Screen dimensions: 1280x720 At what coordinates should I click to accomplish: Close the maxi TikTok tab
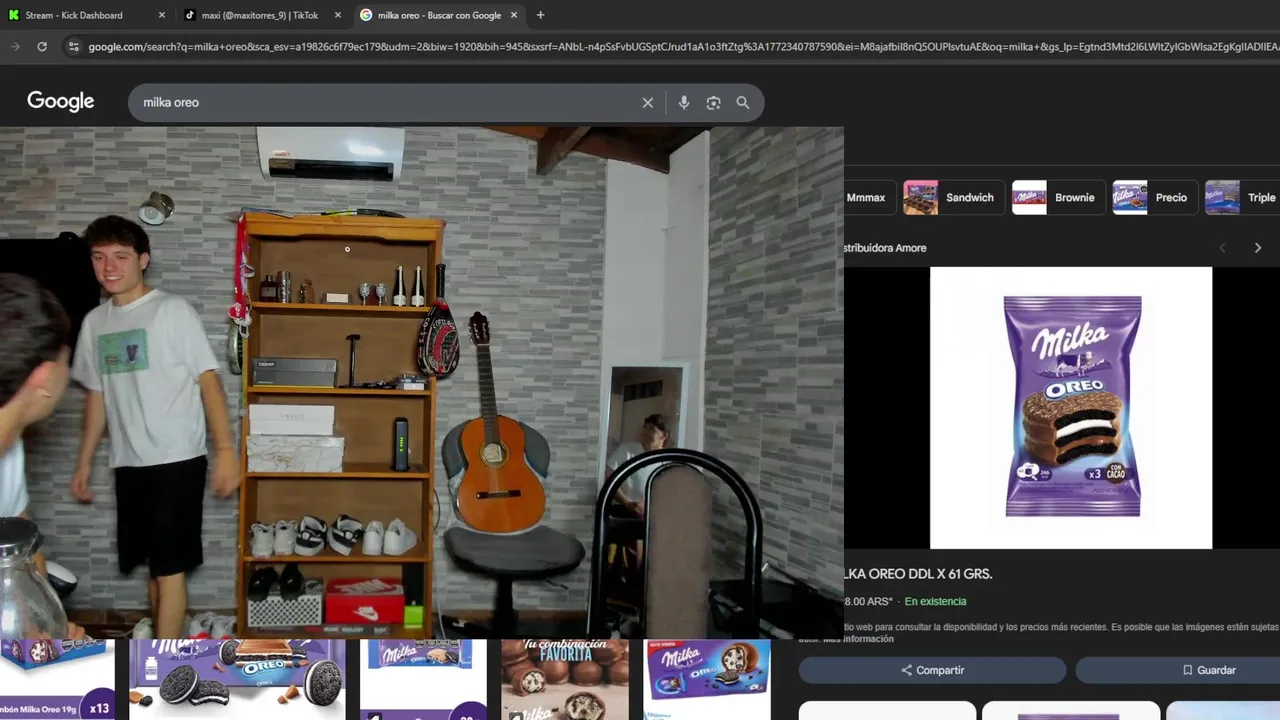coord(338,15)
